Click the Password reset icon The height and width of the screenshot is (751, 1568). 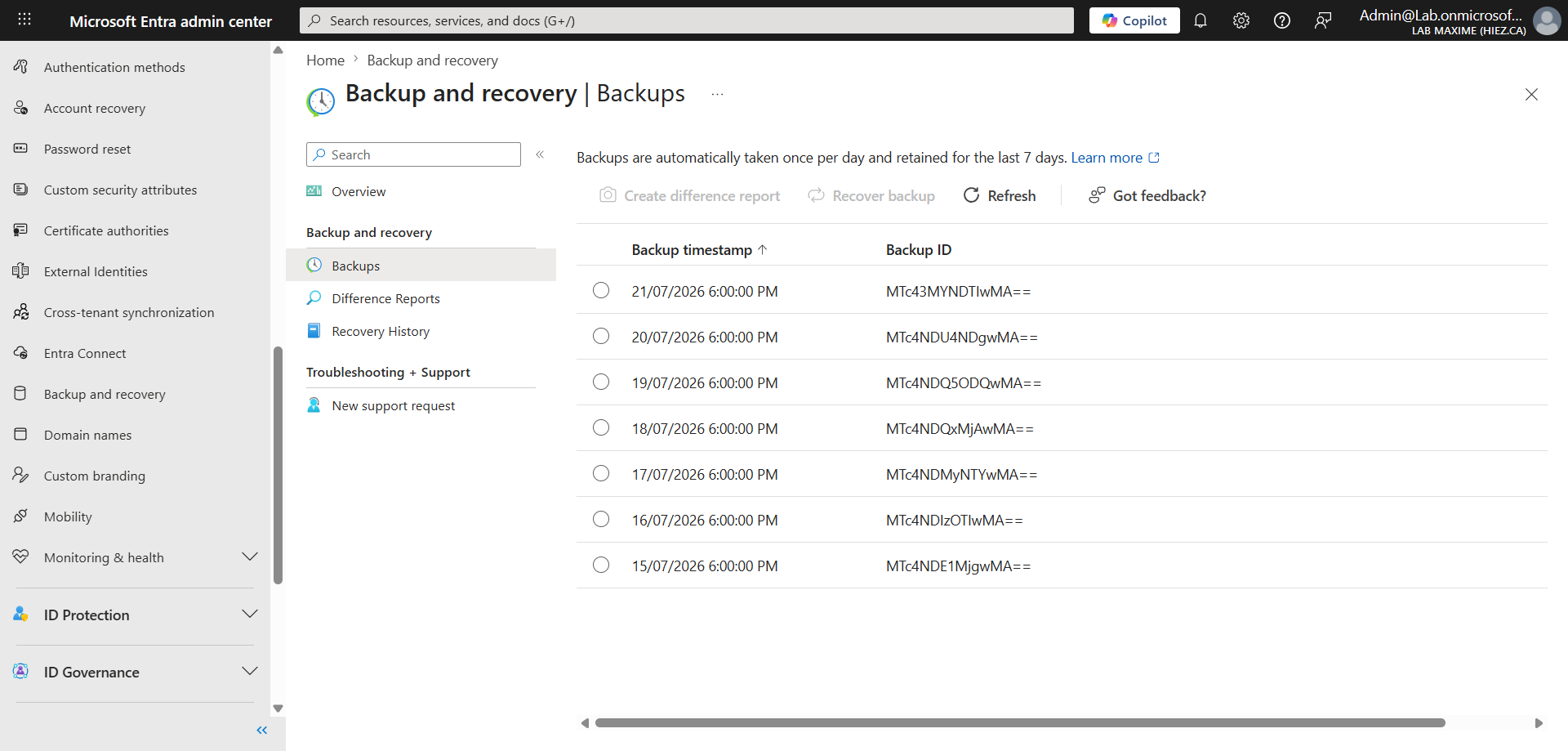(21, 148)
